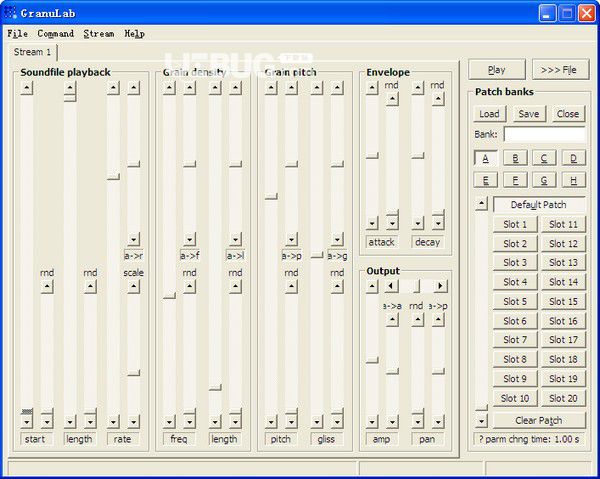Click up arrow of the a->l slider
This screenshot has width=600, height=479.
(x=236, y=88)
